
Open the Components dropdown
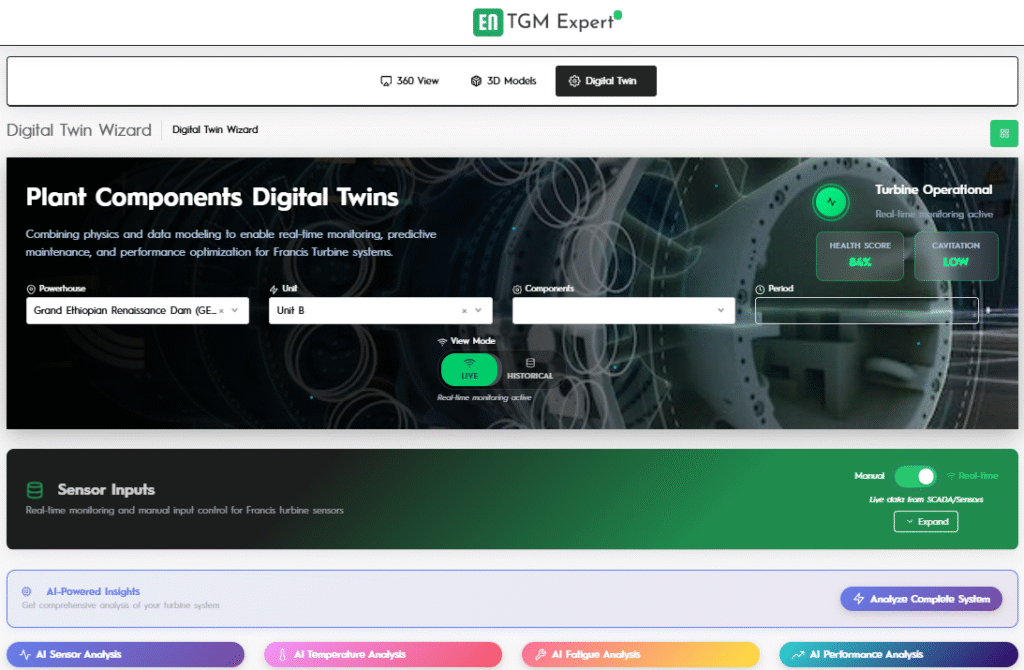(x=623, y=311)
